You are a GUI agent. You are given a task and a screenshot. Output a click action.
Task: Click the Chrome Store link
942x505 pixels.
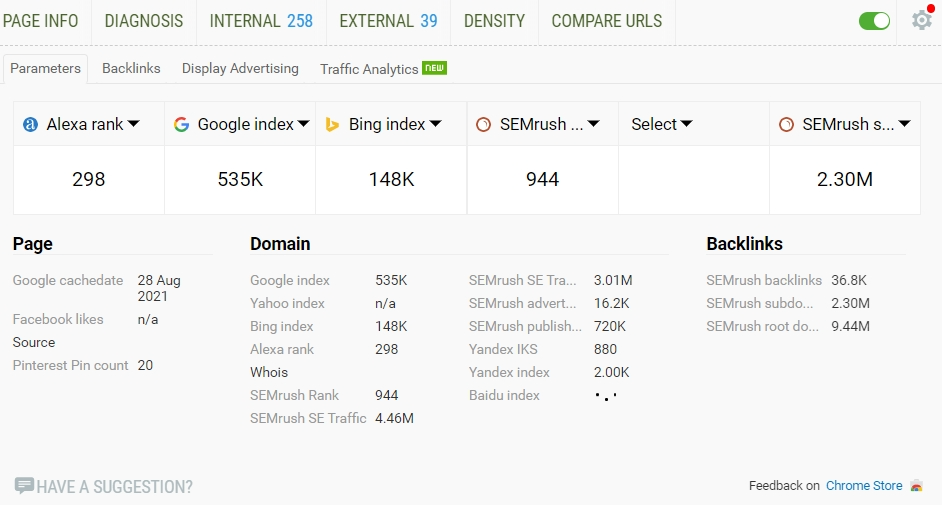pos(864,486)
